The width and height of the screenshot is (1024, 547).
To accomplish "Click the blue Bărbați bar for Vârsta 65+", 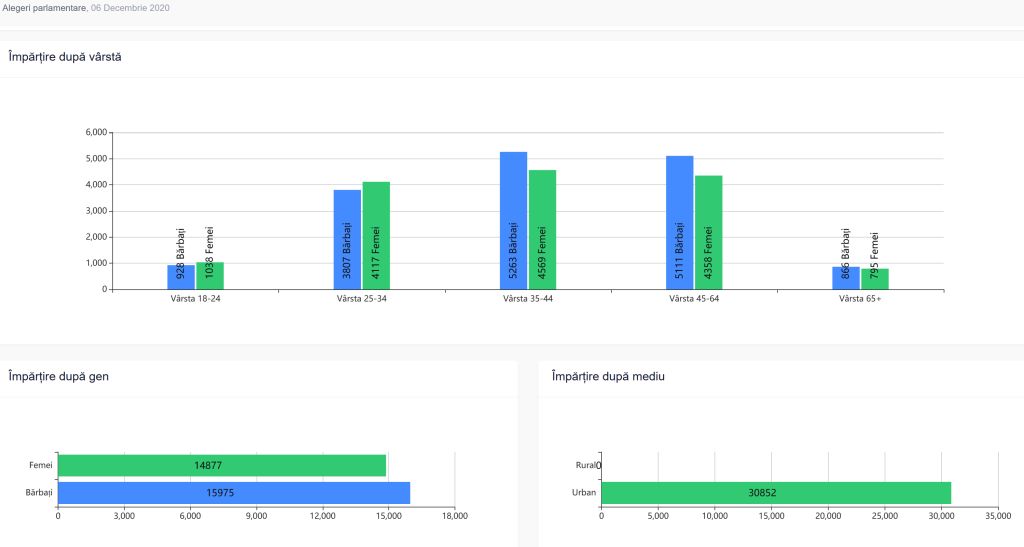I will point(846,278).
